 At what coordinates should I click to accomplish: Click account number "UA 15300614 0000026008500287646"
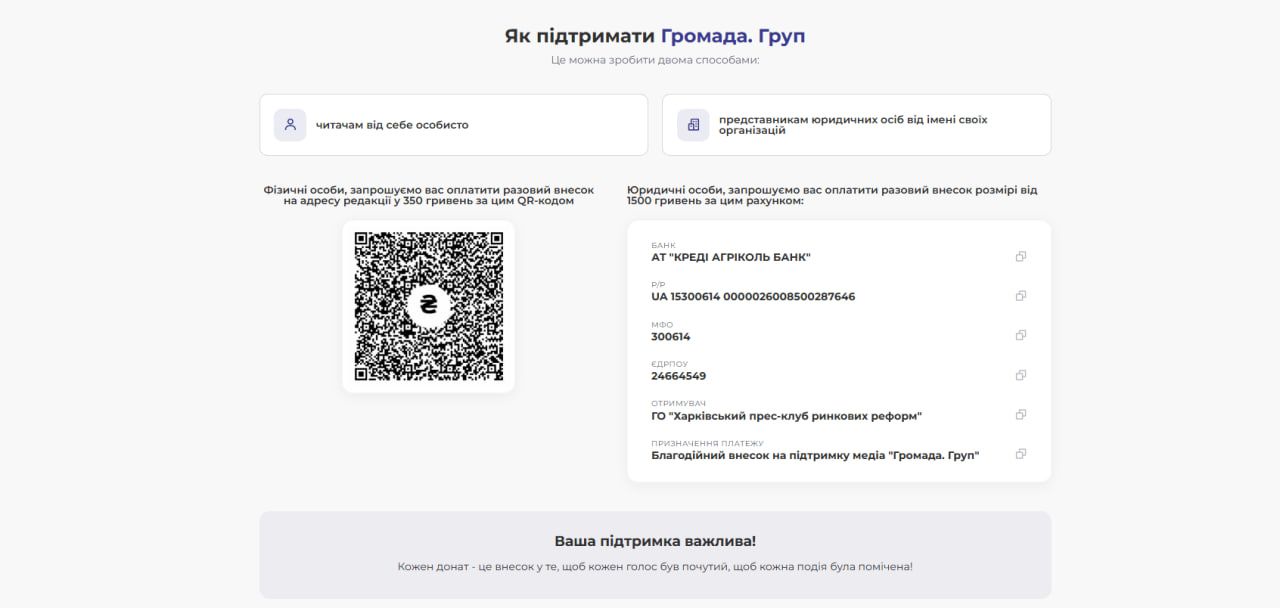pos(753,297)
